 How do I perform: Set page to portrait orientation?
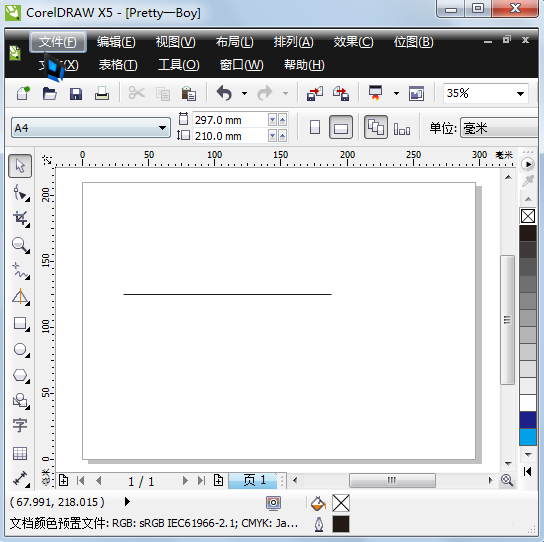(x=315, y=127)
